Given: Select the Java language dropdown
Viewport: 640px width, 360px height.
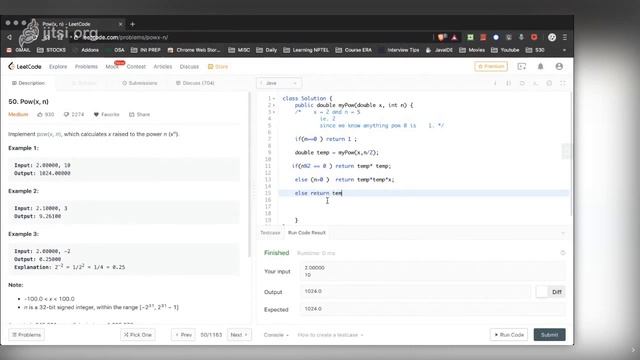Looking at the screenshot, I should point(279,83).
